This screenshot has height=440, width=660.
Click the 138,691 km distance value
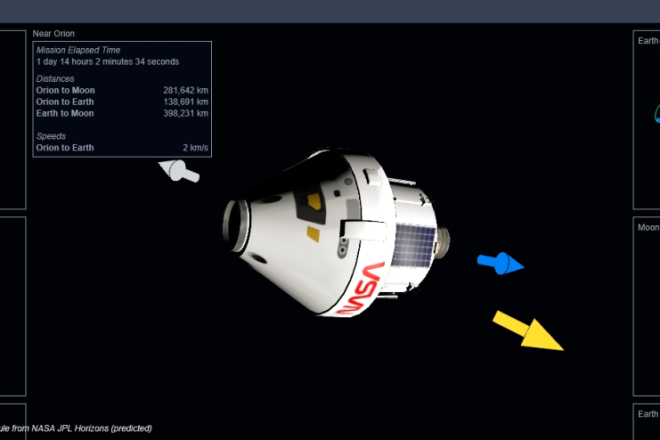pos(185,102)
